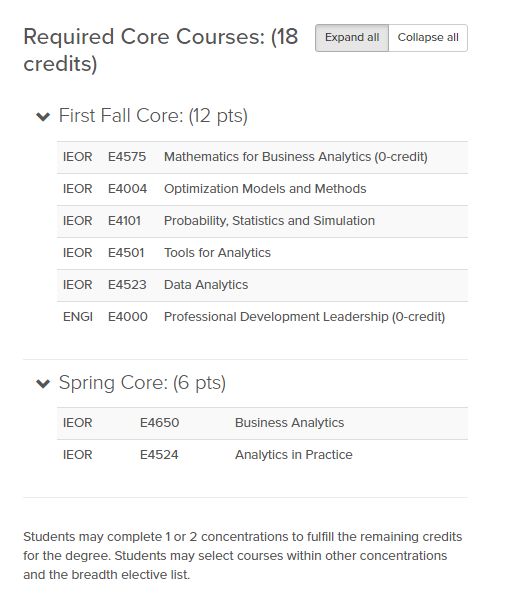
Task: Click the Expand all button
Action: (352, 38)
